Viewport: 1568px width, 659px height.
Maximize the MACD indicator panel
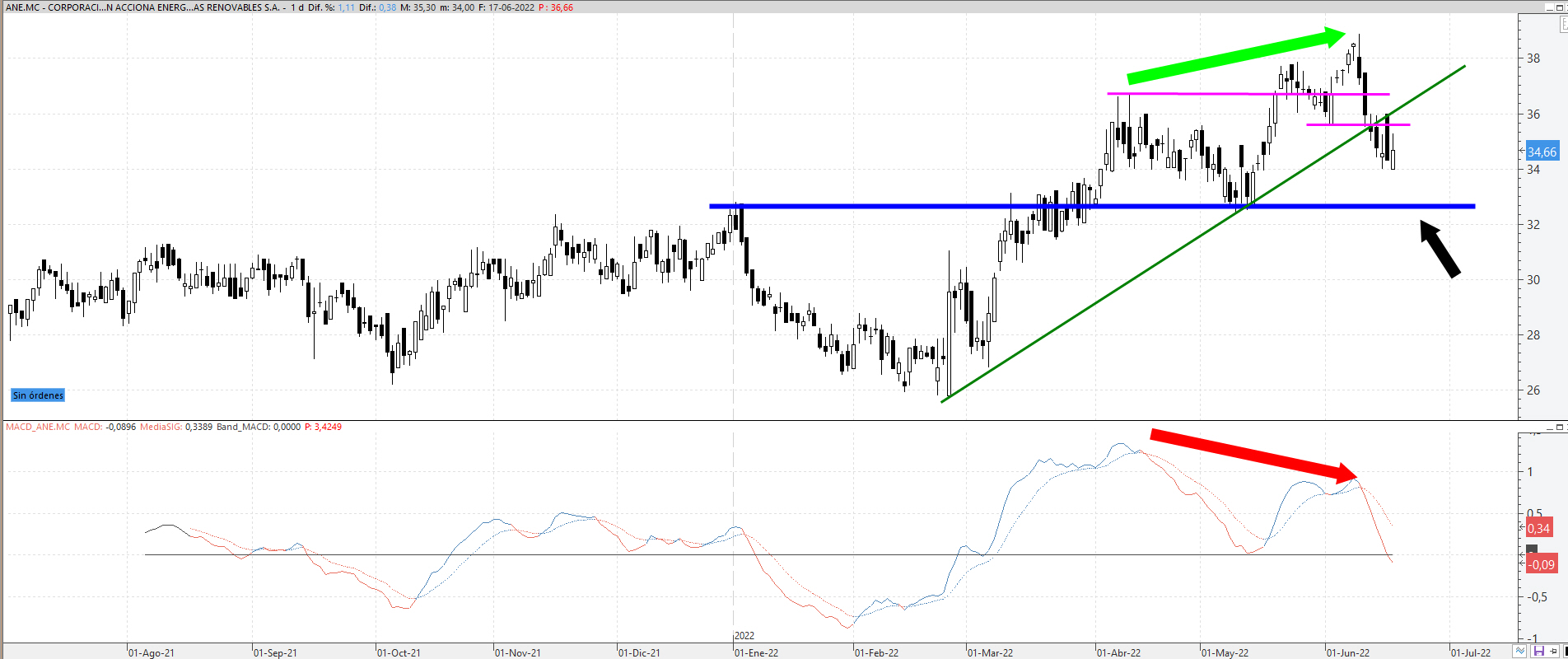pos(1560,427)
